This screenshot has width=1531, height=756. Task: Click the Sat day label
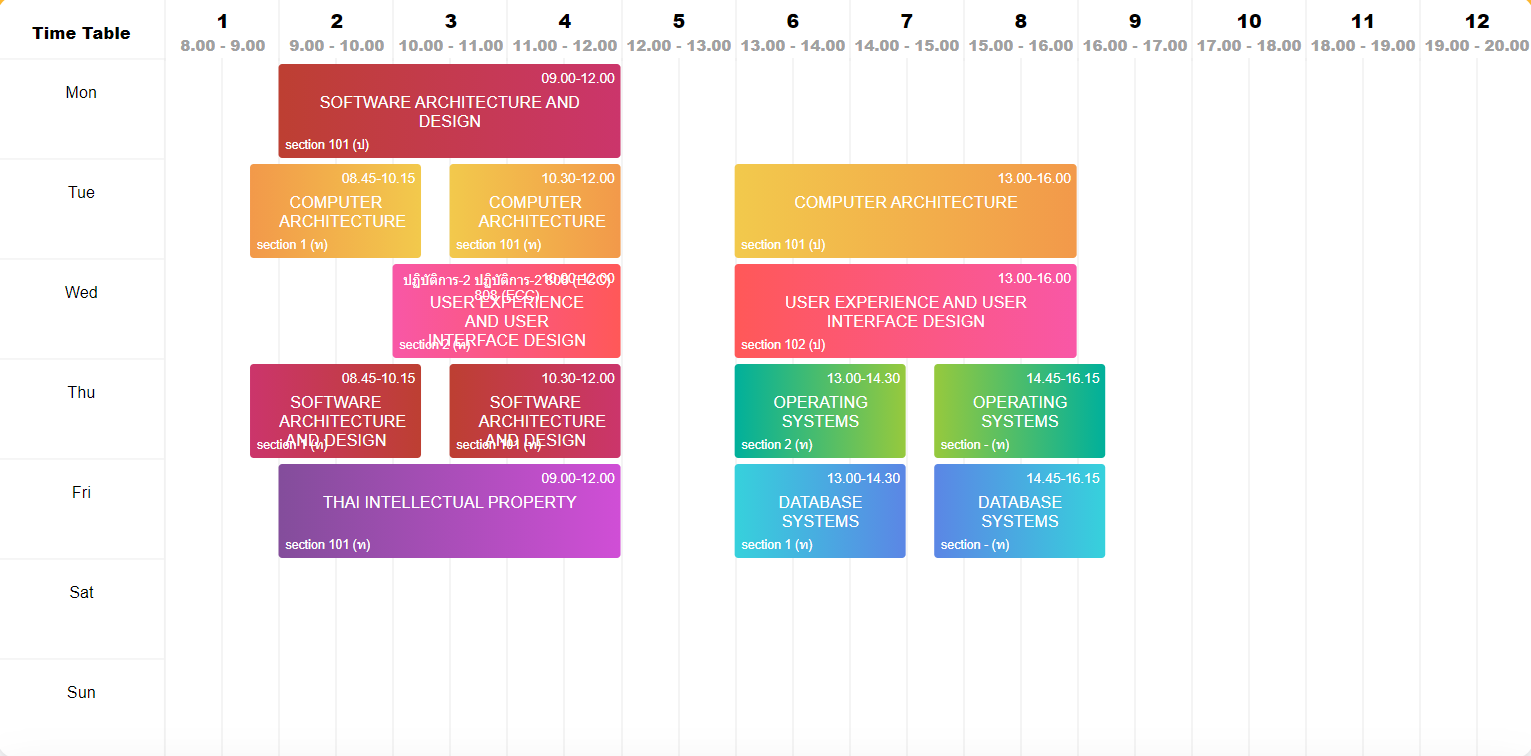click(x=81, y=592)
